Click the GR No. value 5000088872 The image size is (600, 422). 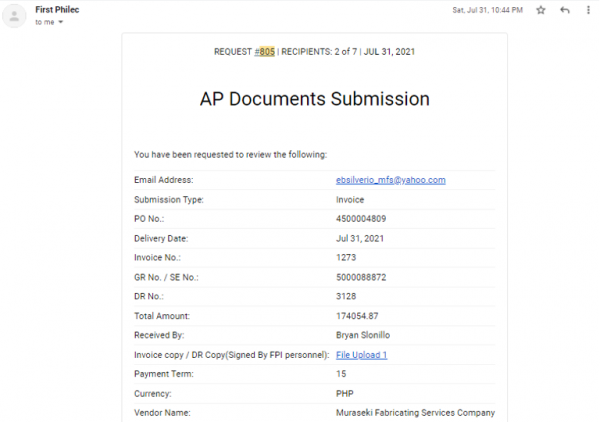click(x=361, y=277)
